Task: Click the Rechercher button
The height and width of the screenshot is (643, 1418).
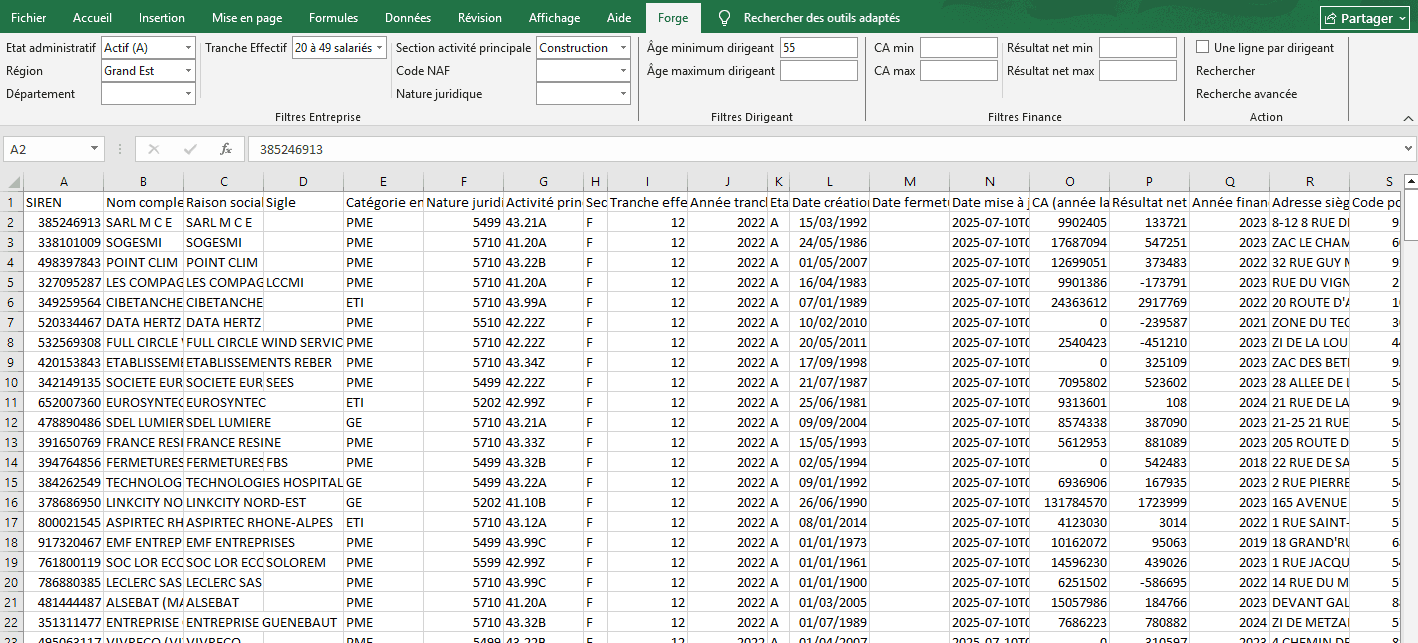Action: pos(1225,71)
